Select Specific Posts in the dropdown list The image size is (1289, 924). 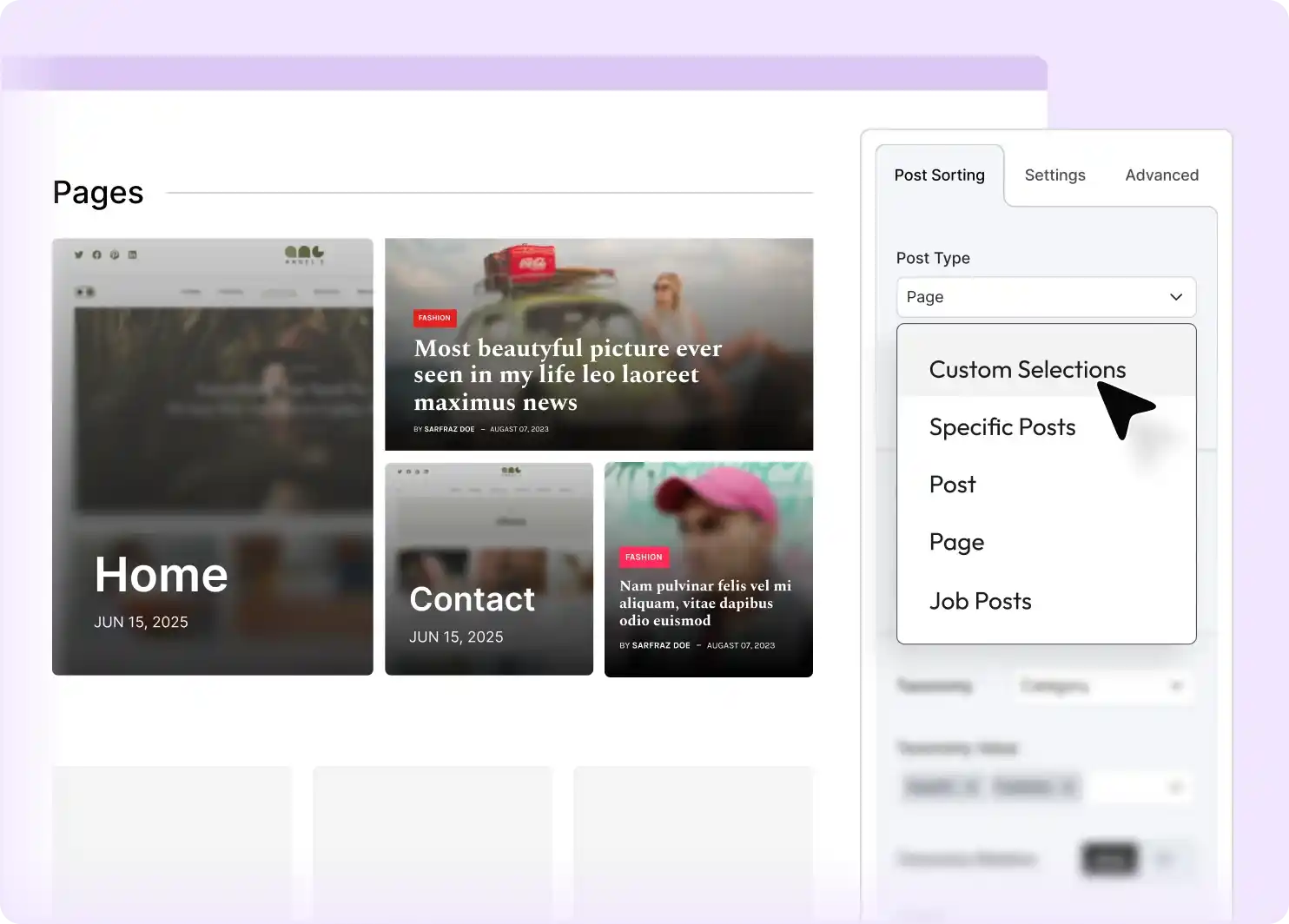1001,427
